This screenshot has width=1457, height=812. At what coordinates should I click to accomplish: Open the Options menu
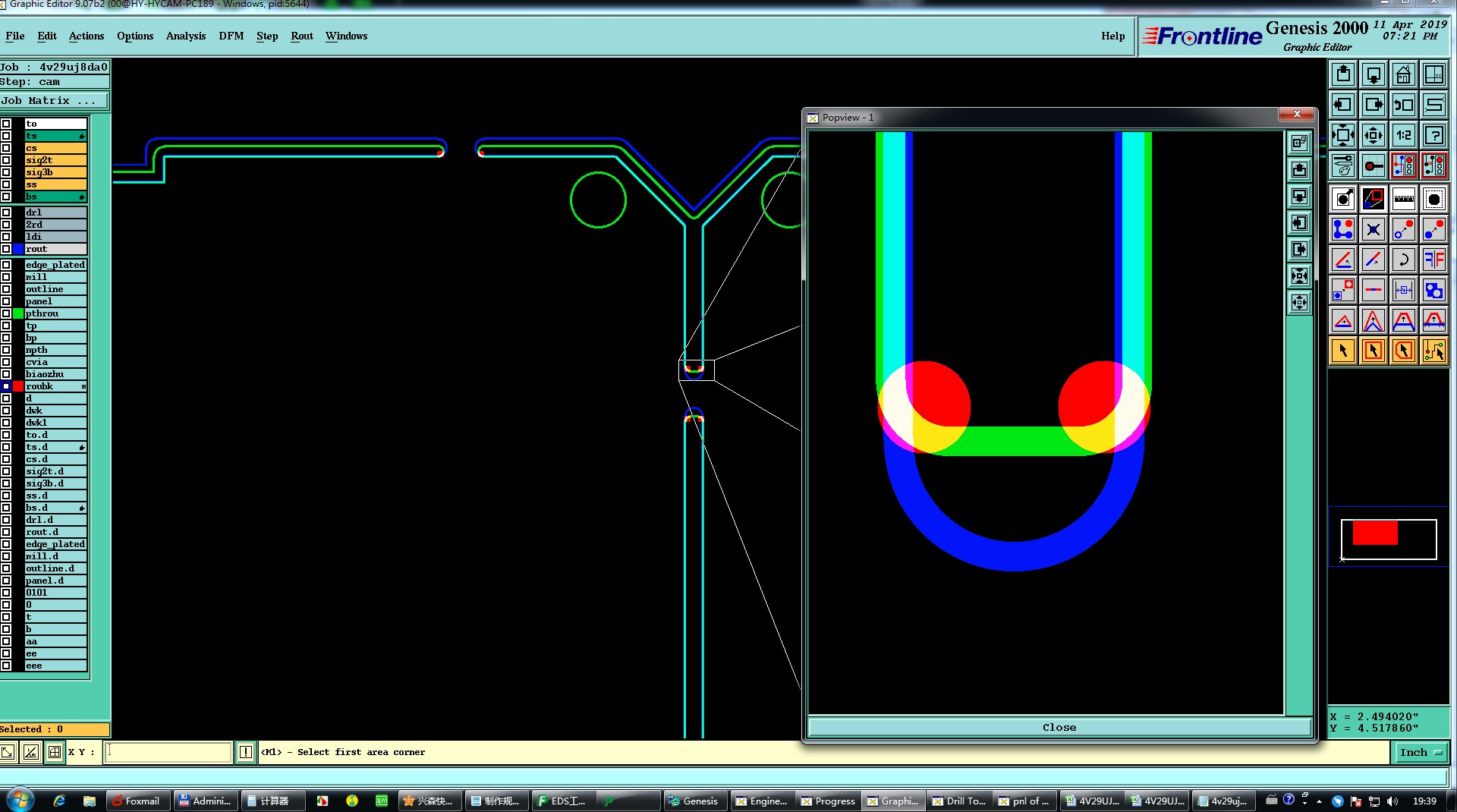135,36
